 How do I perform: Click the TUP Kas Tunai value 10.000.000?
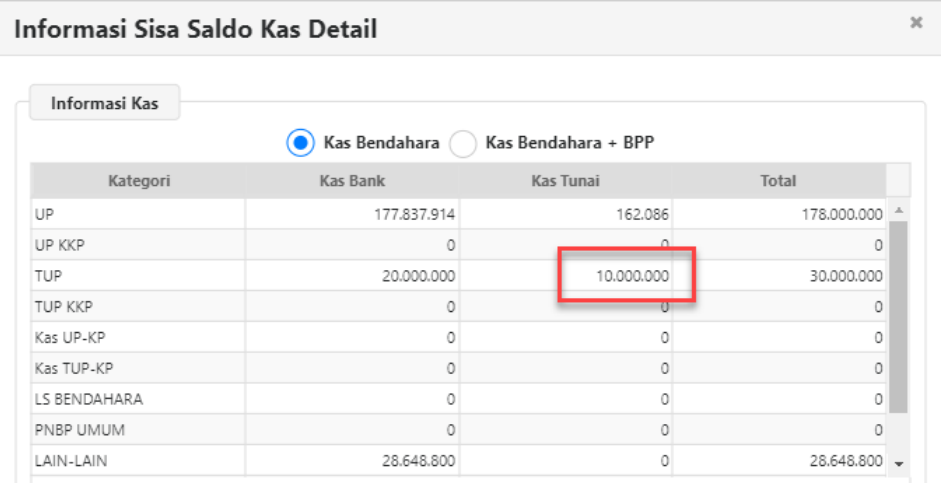coord(632,276)
